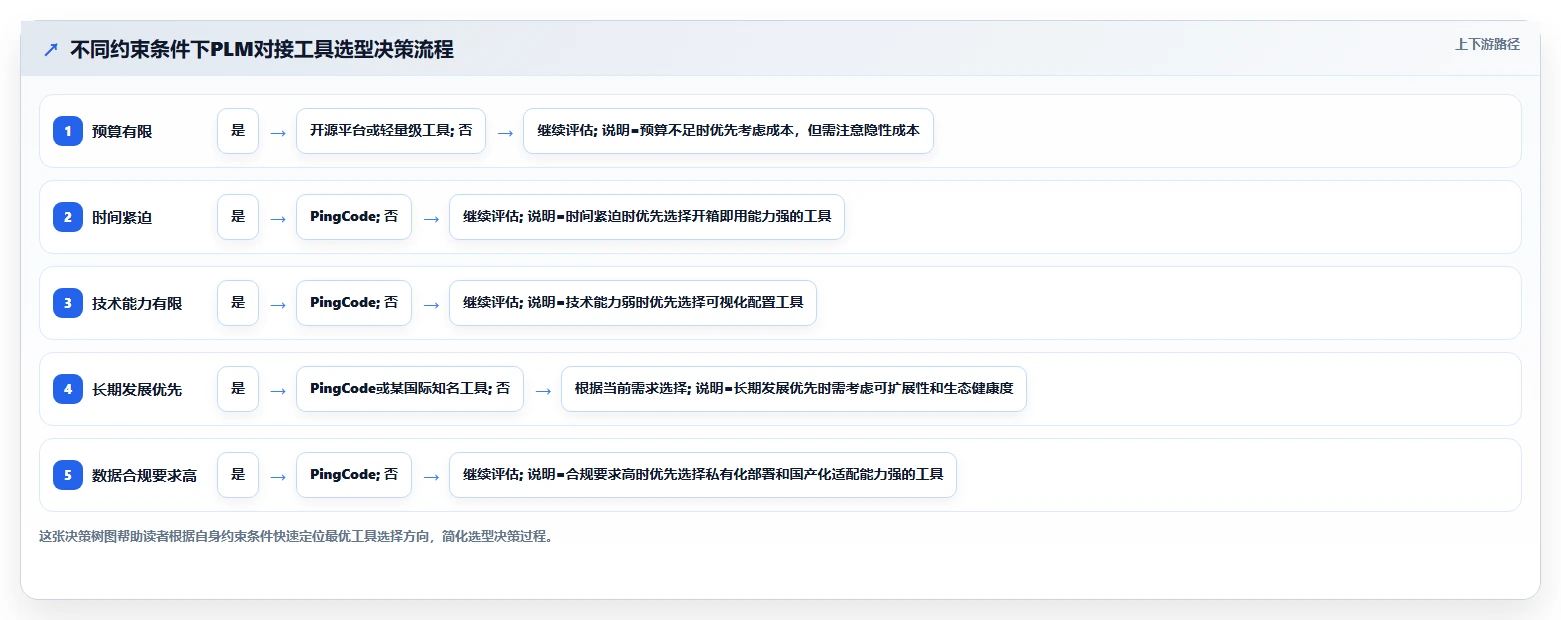The image size is (1561, 620).
Task: Select the 长期发展优先 condition label
Action: point(137,389)
